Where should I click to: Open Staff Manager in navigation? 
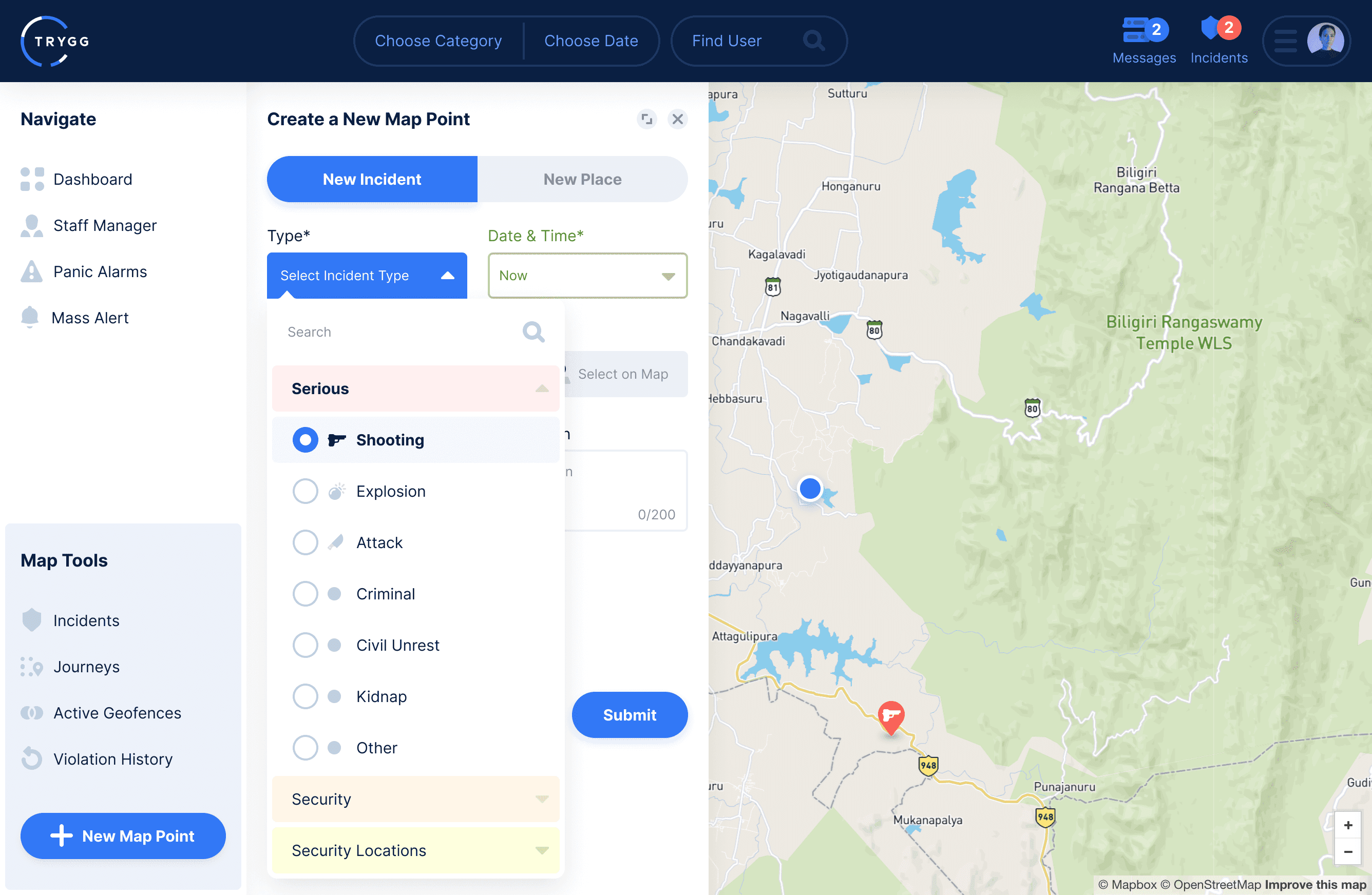click(104, 225)
